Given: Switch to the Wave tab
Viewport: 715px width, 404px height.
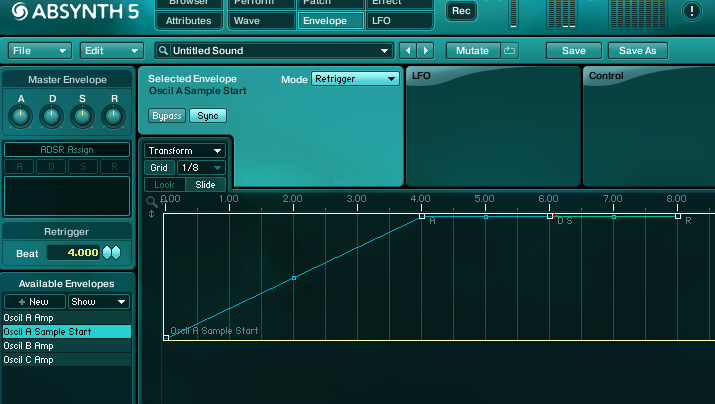Looking at the screenshot, I should 262,21.
